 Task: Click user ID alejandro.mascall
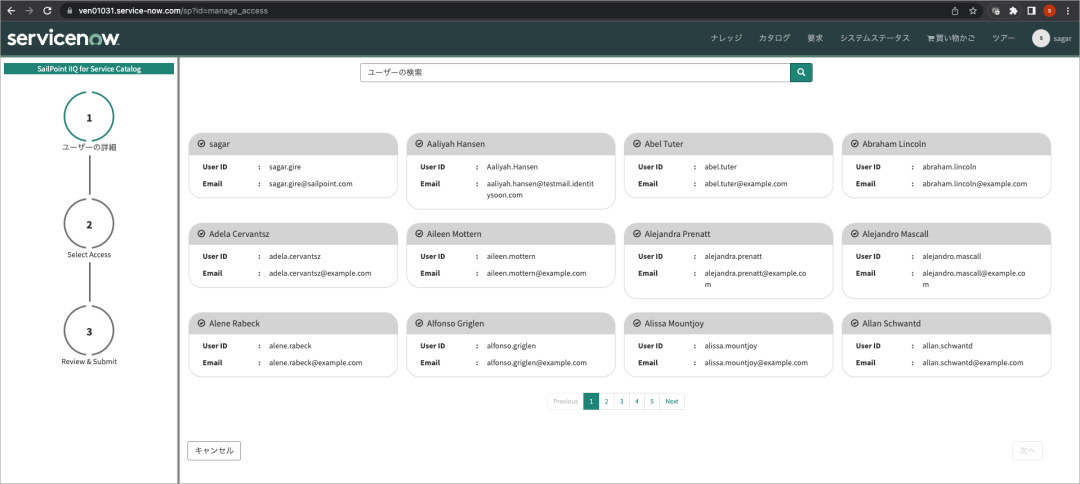[952, 256]
